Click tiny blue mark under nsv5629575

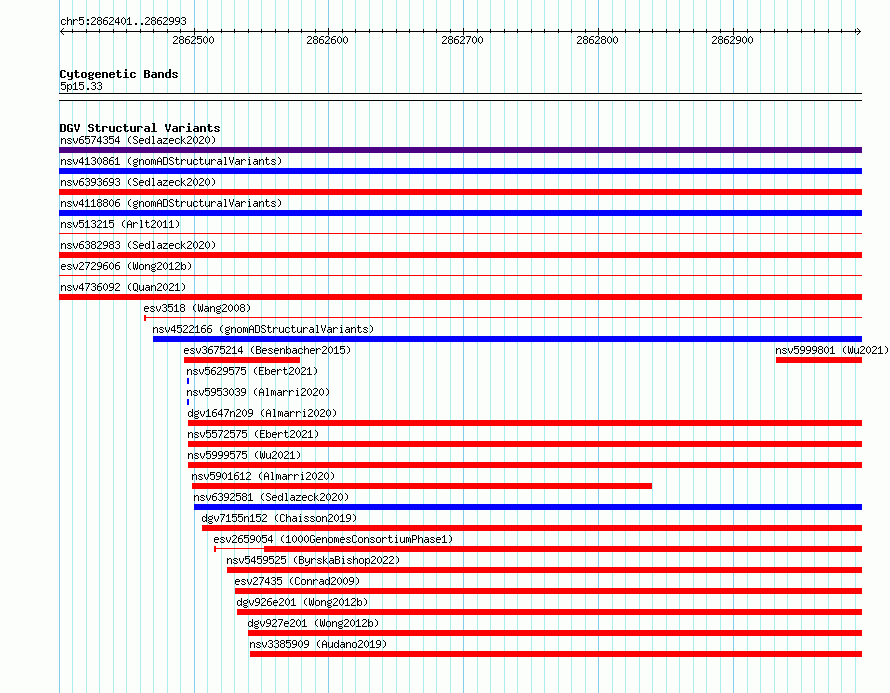tap(188, 381)
